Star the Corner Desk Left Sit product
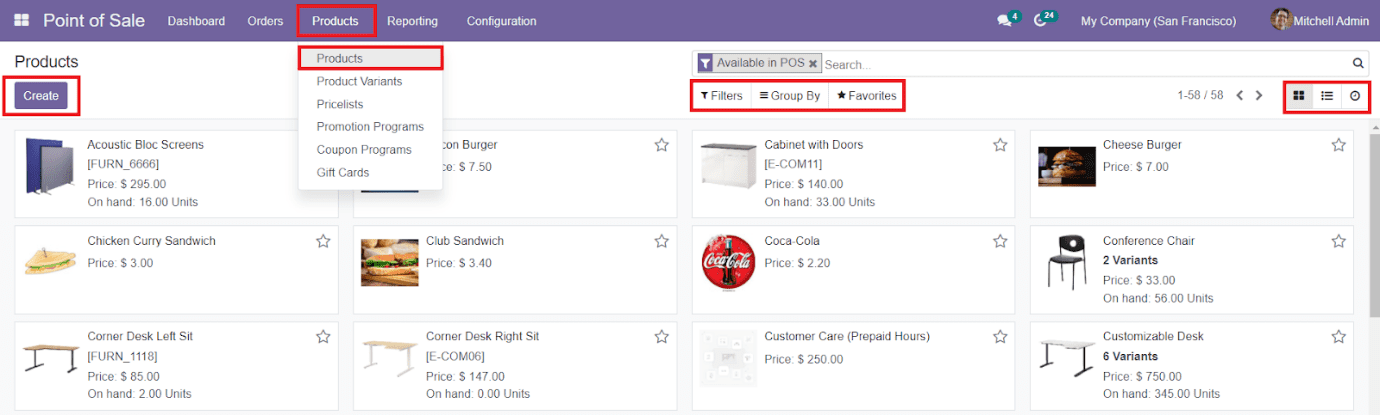The height and width of the screenshot is (415, 1380). coord(323,337)
